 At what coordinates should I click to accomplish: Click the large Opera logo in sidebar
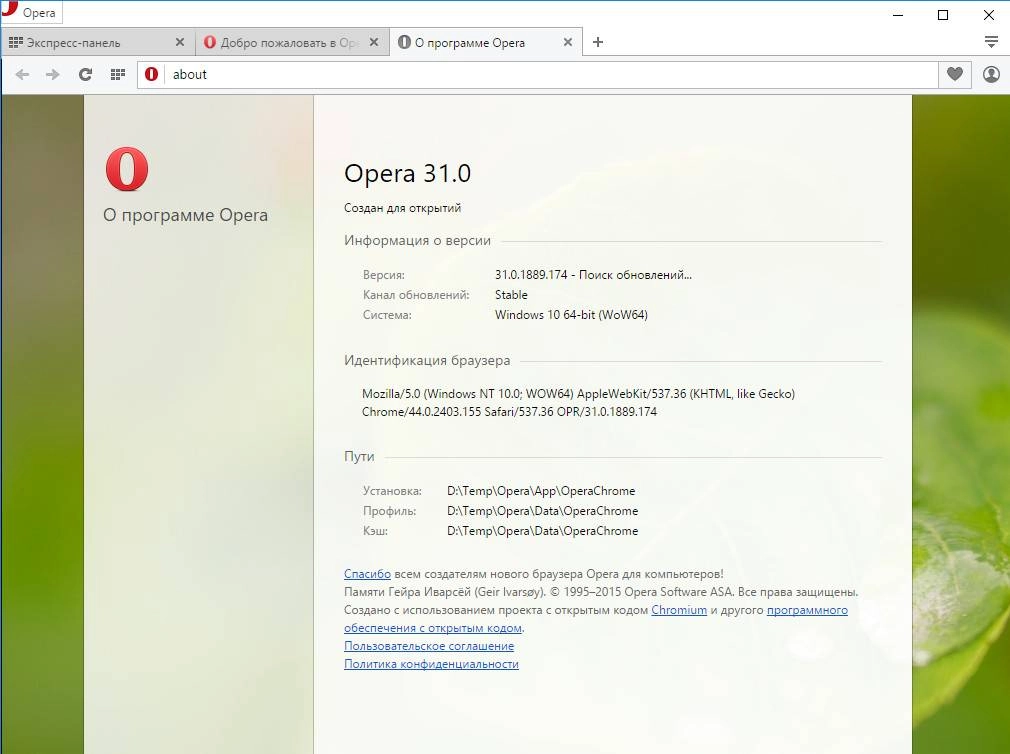click(x=127, y=169)
